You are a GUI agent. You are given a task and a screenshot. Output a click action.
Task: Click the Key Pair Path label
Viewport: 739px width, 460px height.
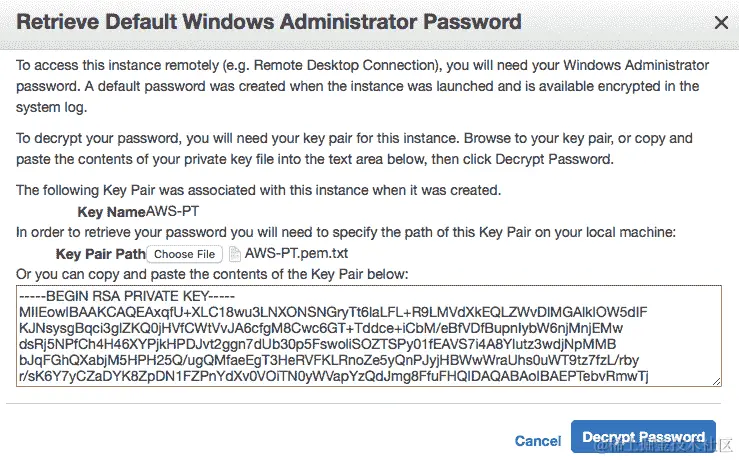pyautogui.click(x=100, y=254)
